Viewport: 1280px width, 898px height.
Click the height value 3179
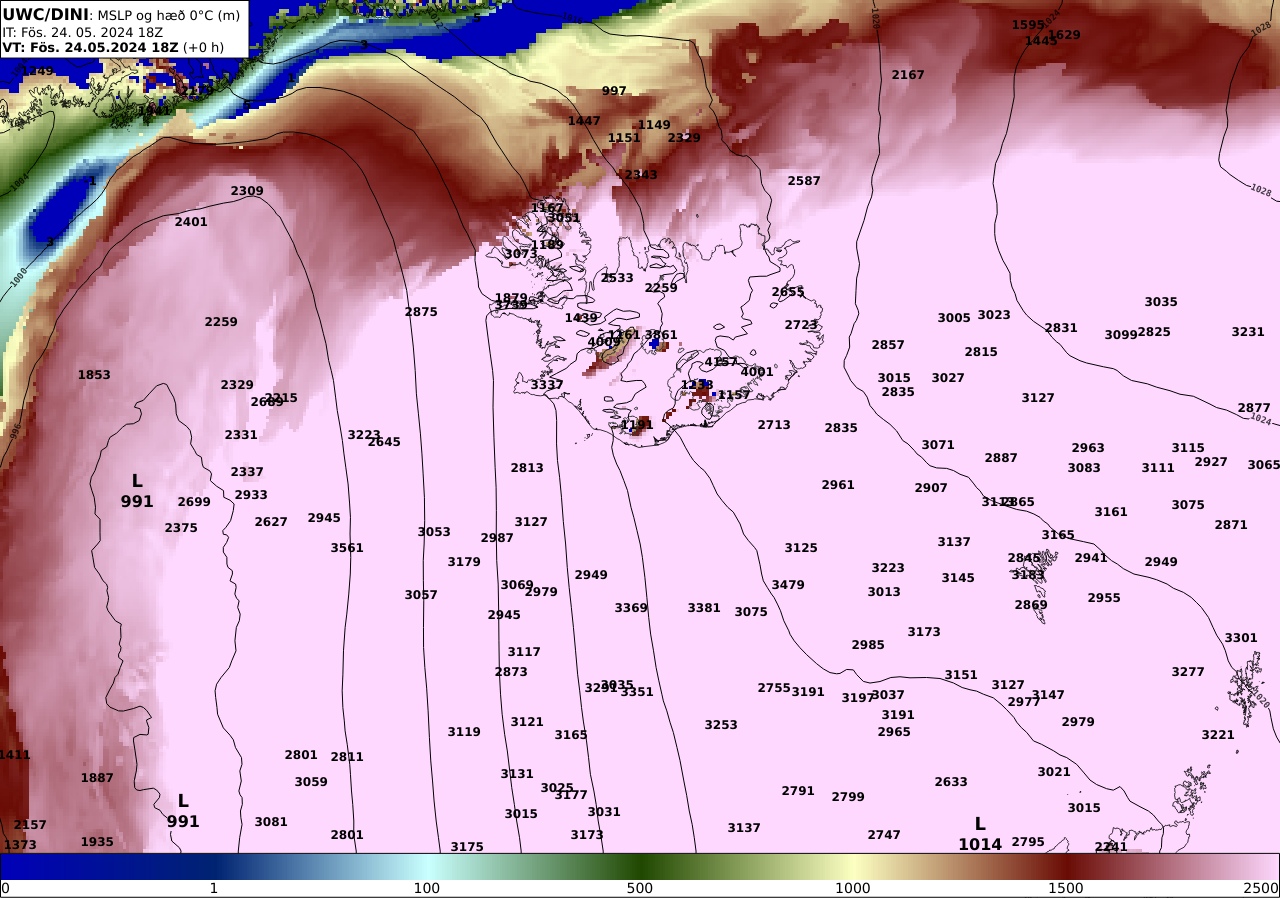464,562
